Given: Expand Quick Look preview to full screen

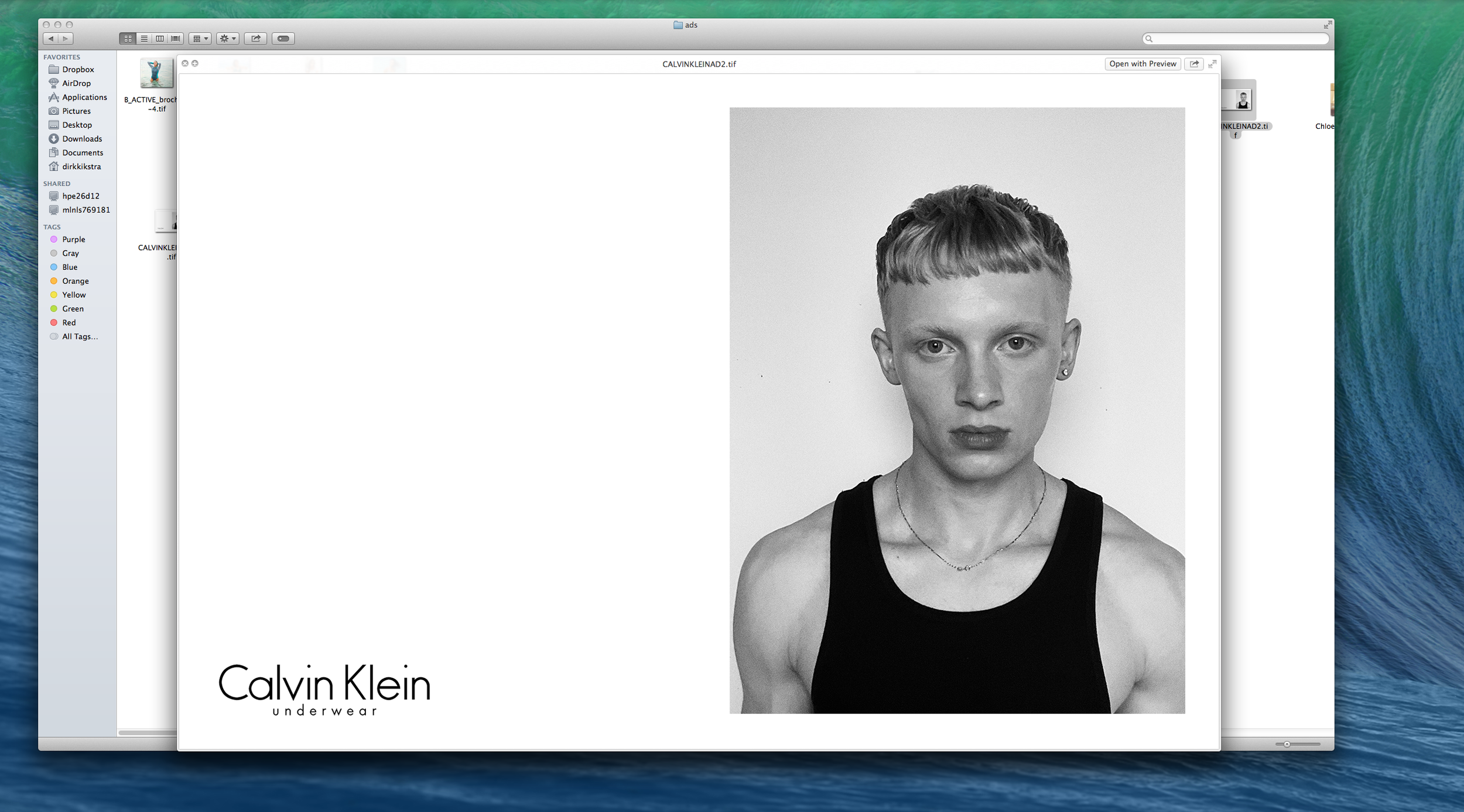Looking at the screenshot, I should coord(1212,64).
